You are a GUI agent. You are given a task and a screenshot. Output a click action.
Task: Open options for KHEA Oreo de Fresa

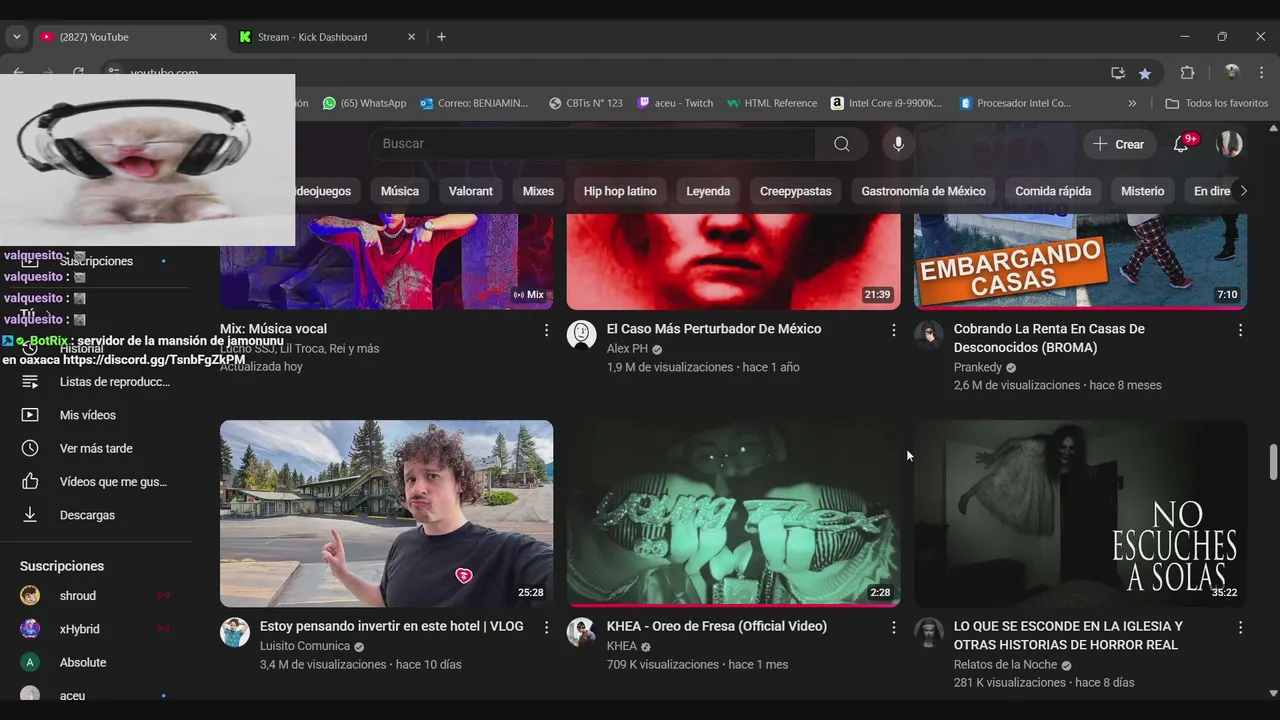(893, 627)
